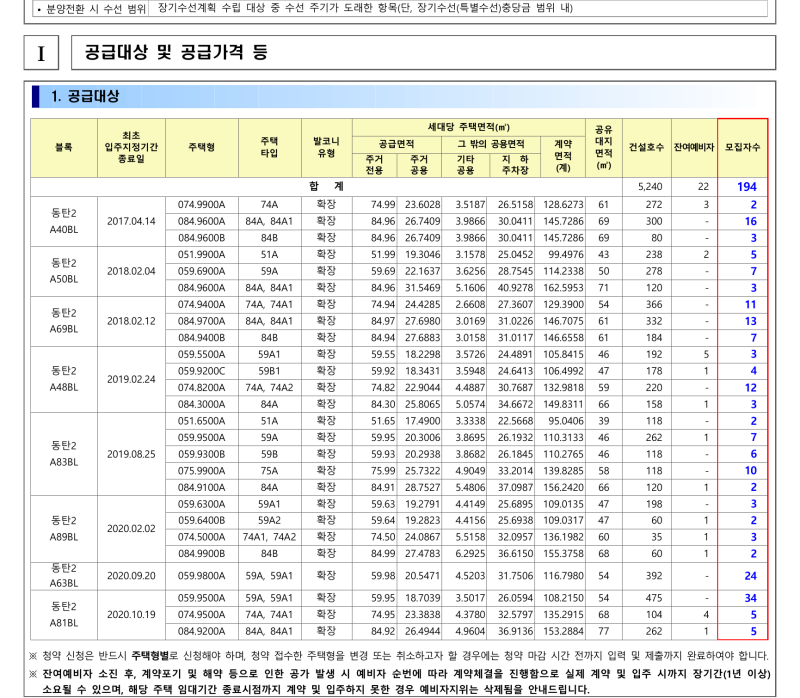
Task: Click the '발코니 유형' column header
Action: [x=327, y=147]
